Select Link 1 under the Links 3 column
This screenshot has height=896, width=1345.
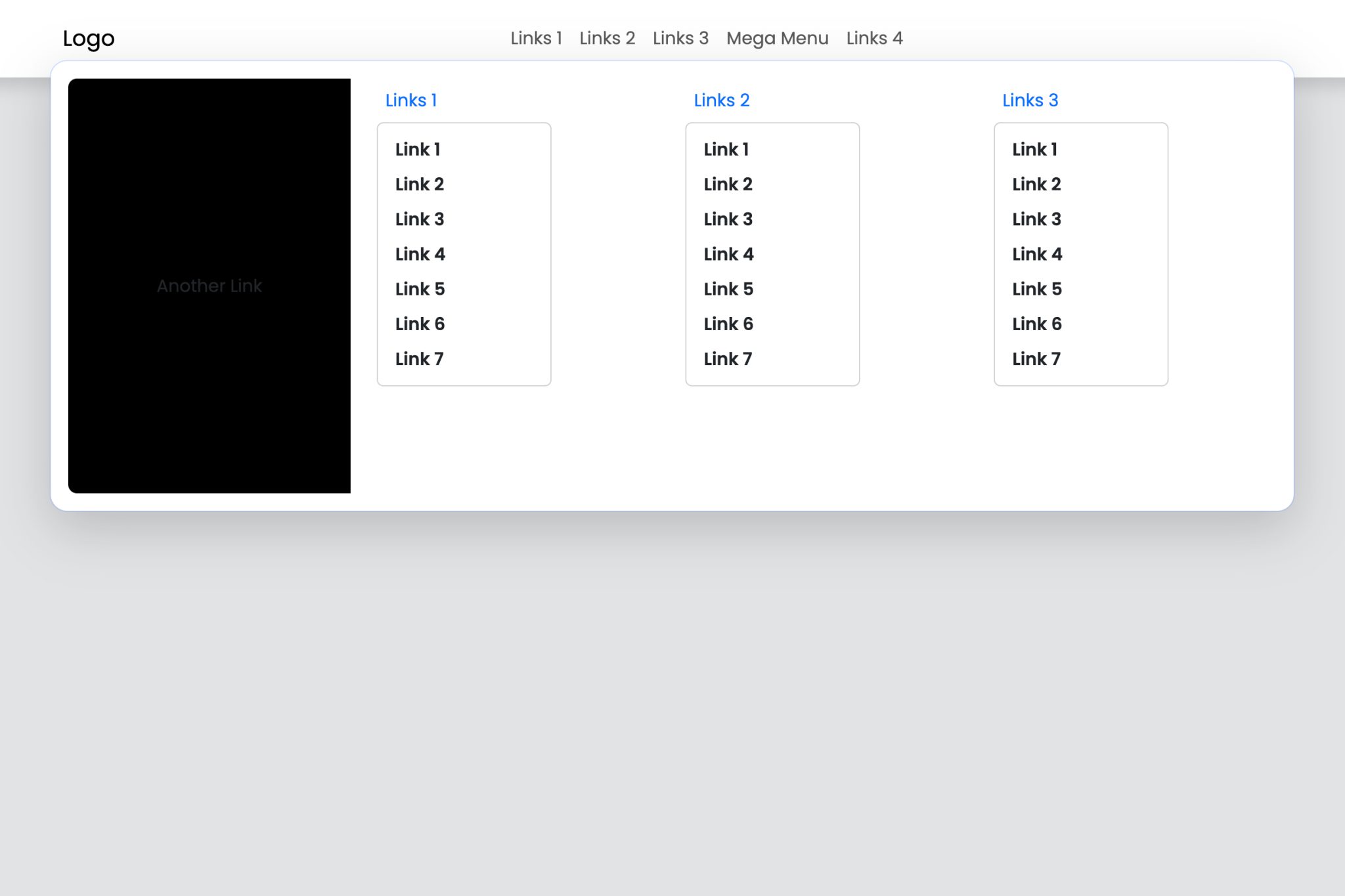(1034, 149)
